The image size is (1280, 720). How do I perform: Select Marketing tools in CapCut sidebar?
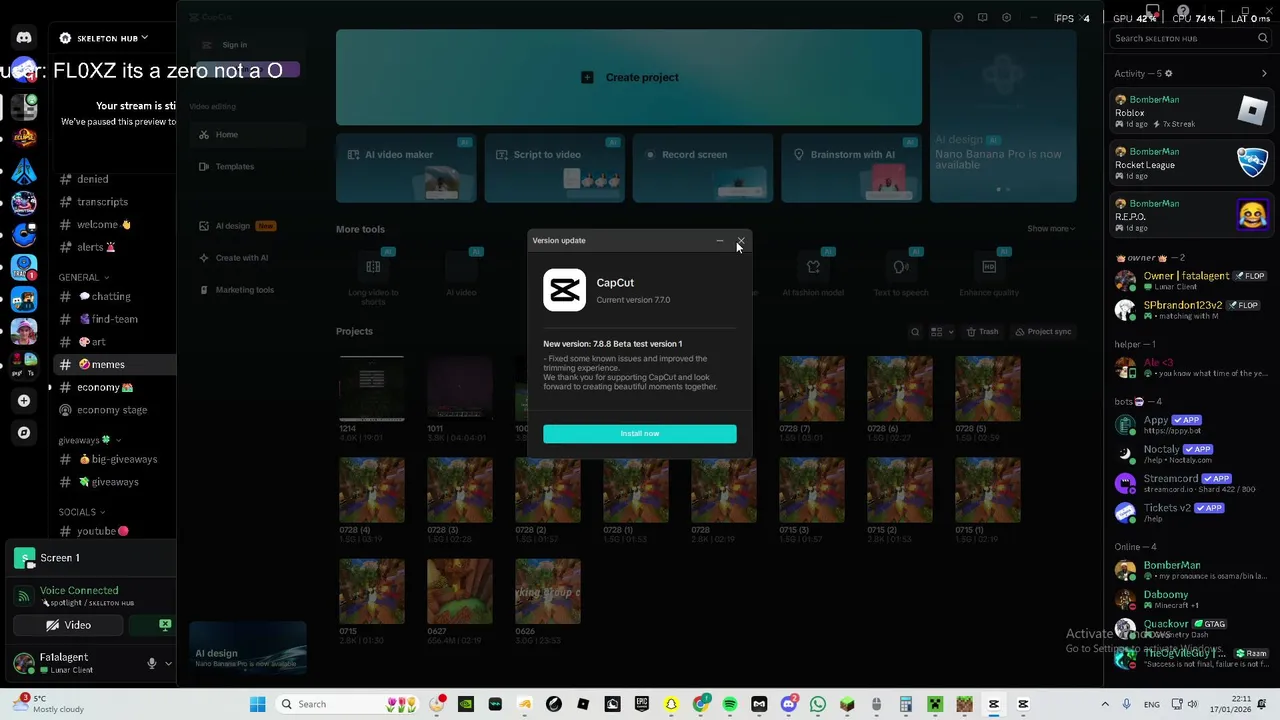click(x=247, y=290)
